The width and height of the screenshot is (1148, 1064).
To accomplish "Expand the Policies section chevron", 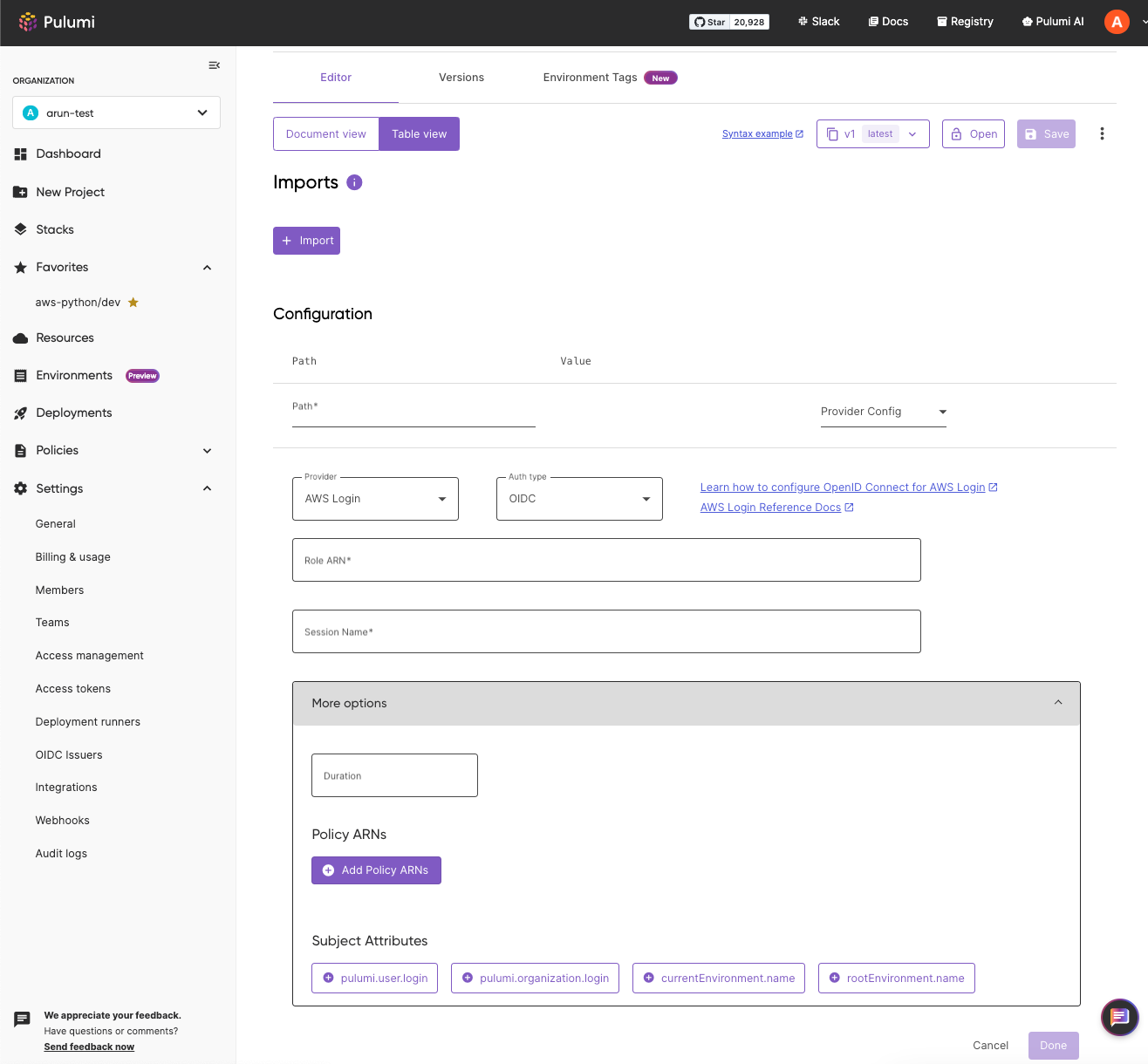I will (208, 451).
